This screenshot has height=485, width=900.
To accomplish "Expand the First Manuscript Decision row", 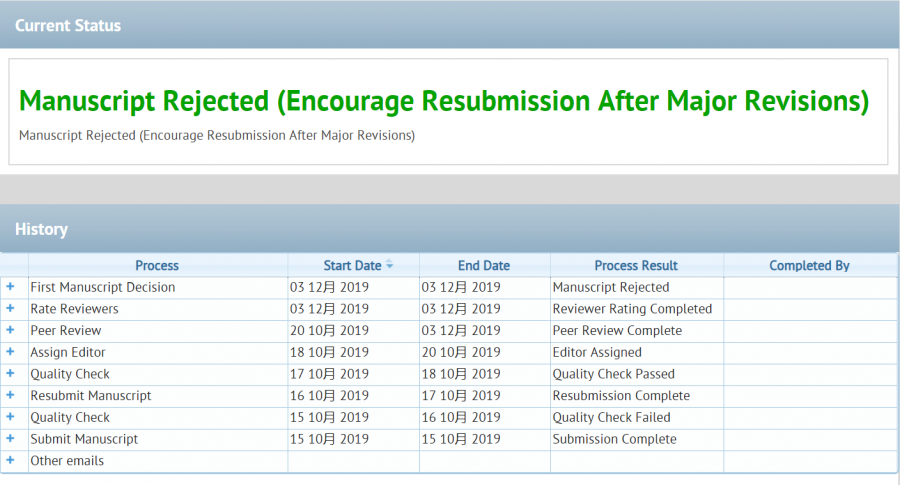I will (x=11, y=287).
